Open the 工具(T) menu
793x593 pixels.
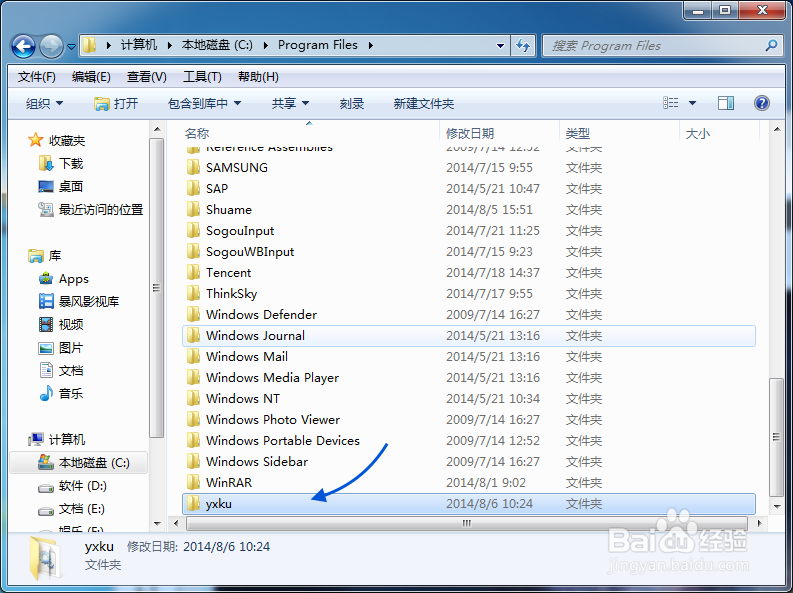point(202,77)
